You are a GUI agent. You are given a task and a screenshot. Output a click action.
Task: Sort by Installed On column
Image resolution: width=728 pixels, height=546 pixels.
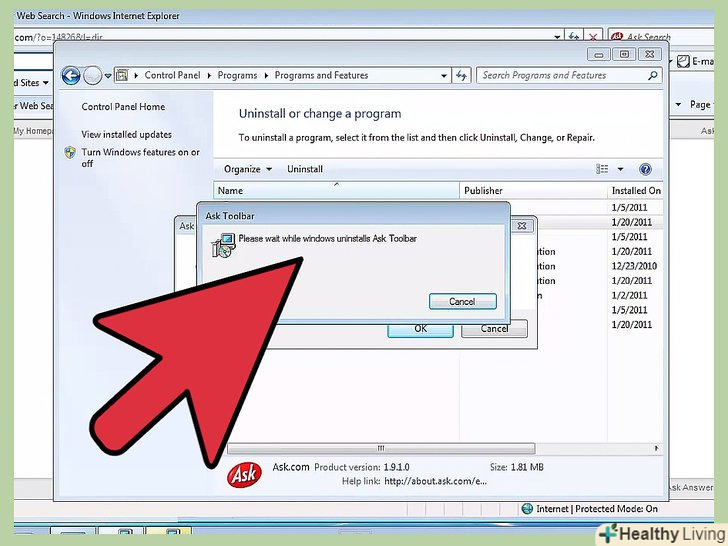pos(635,191)
